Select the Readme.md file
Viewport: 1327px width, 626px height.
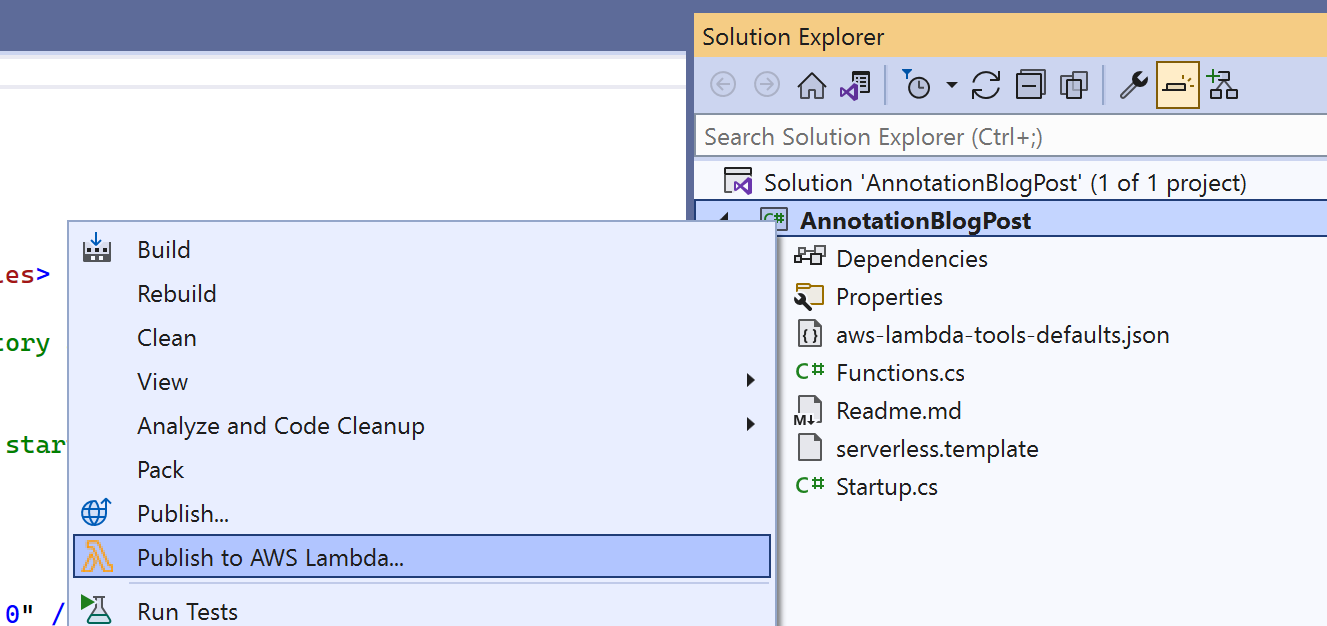click(899, 411)
